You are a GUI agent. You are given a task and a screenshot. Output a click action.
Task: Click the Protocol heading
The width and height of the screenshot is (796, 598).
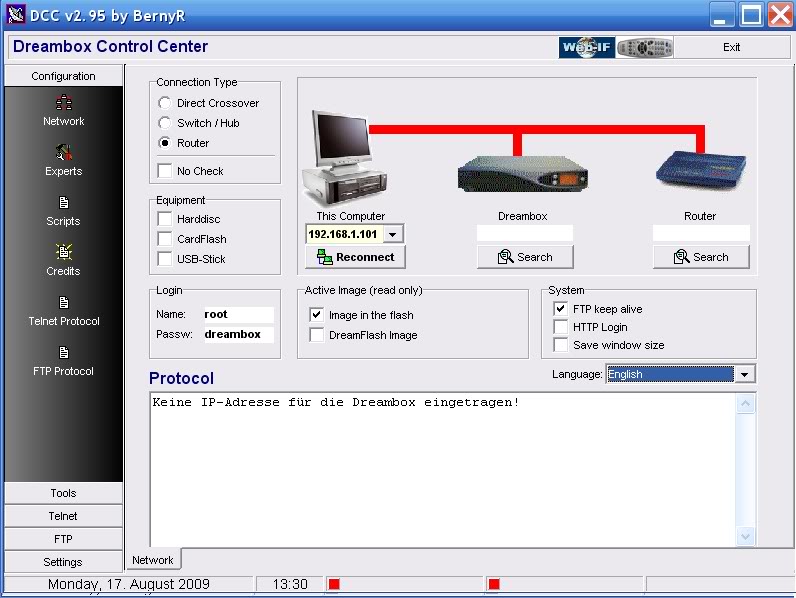click(x=181, y=378)
